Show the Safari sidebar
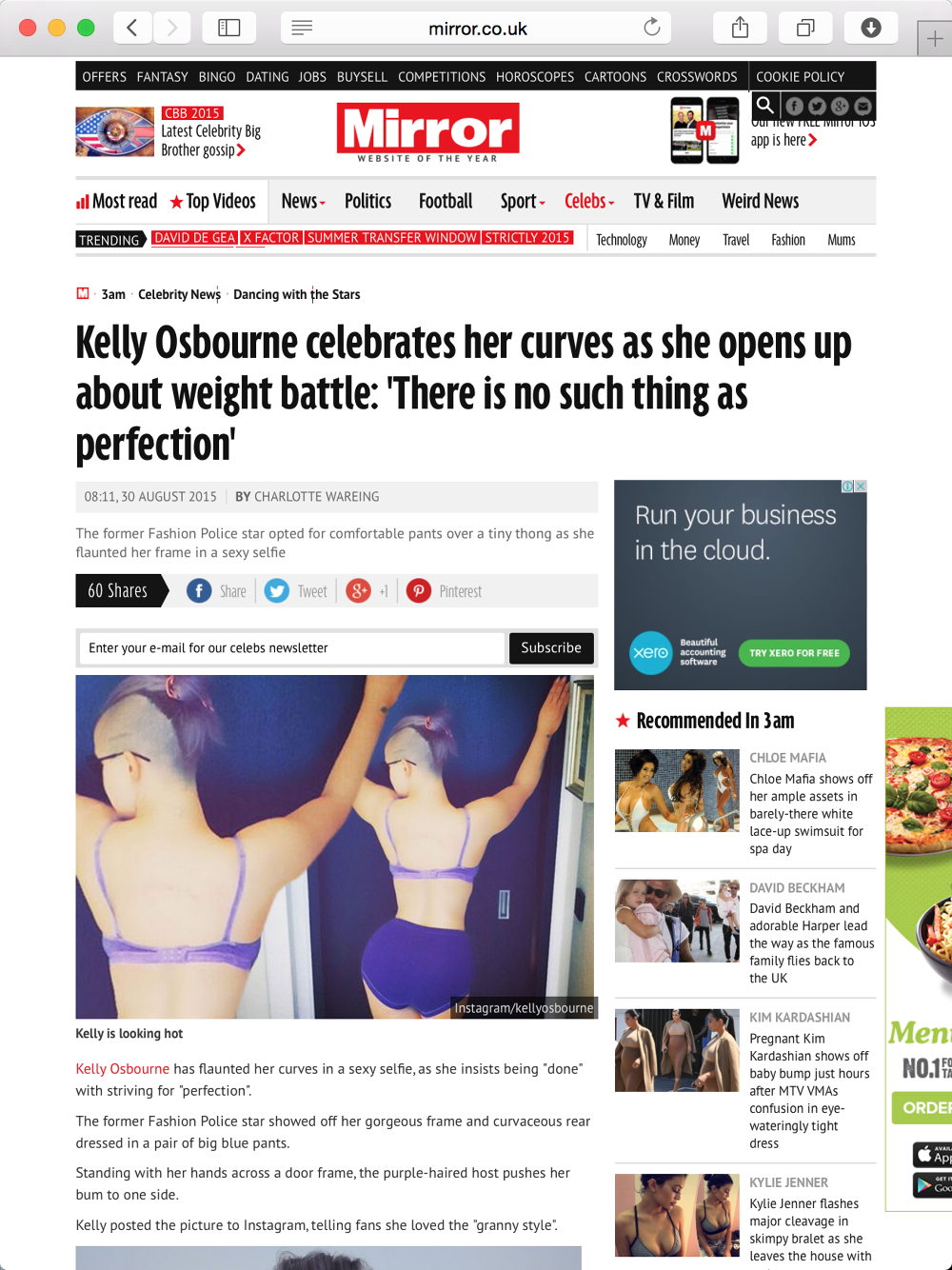The height and width of the screenshot is (1270, 952). coord(229,28)
